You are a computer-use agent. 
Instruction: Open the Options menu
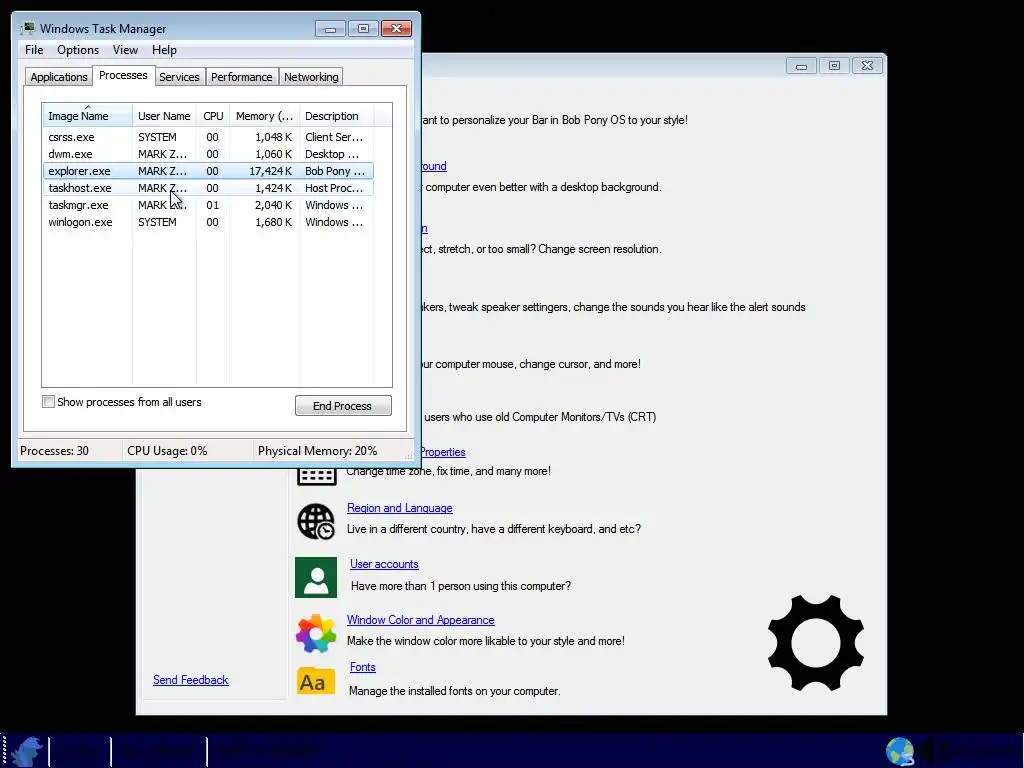tap(78, 50)
